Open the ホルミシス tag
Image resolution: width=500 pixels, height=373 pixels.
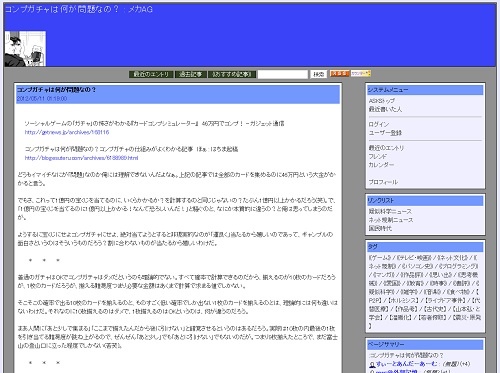403,300
